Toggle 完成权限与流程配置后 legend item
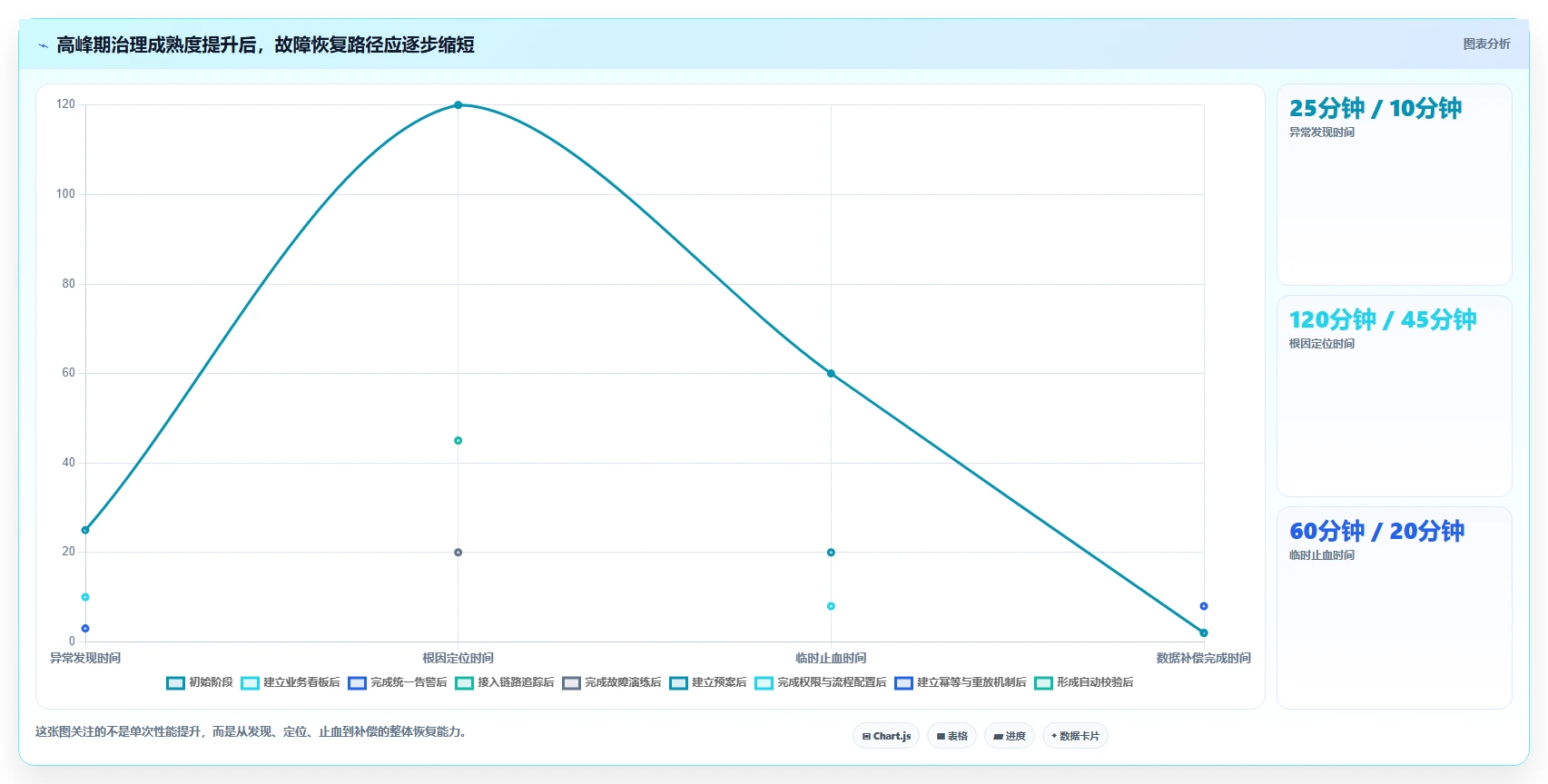Screen dimensions: 1548x784 [821, 682]
